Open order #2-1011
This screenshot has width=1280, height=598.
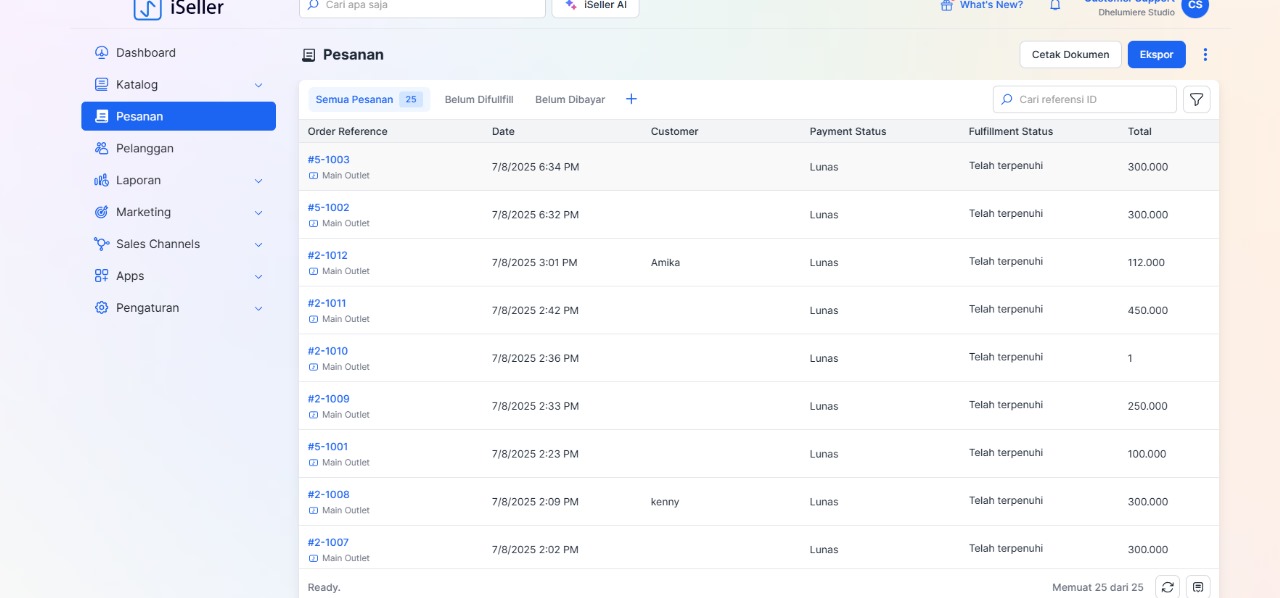tap(327, 304)
